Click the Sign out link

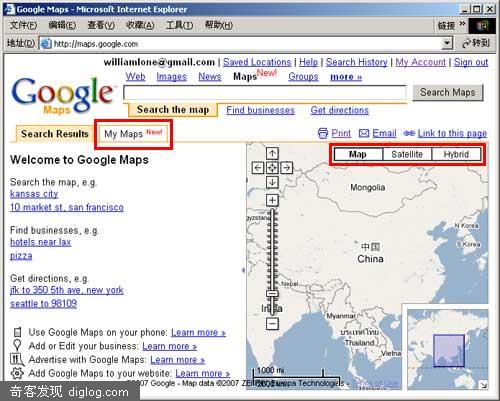click(x=471, y=62)
